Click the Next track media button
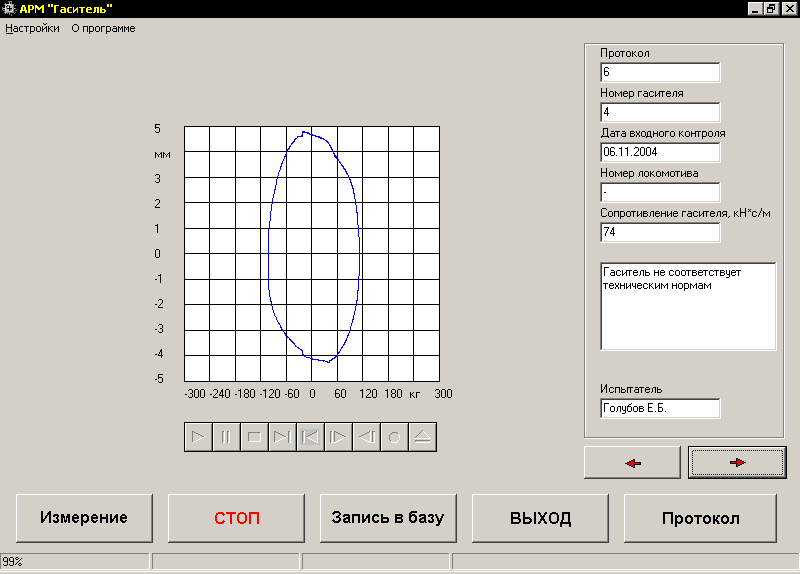800x574 pixels. 282,437
